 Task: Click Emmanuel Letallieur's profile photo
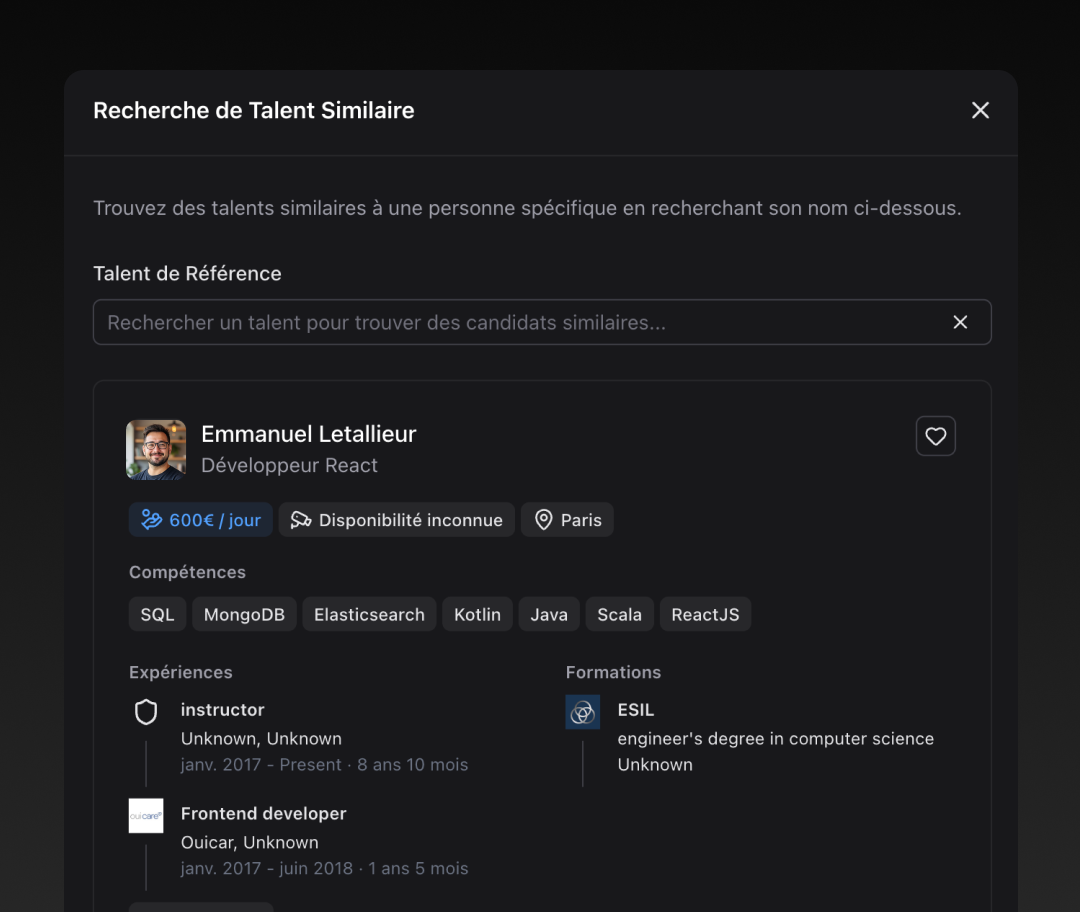pos(156,450)
